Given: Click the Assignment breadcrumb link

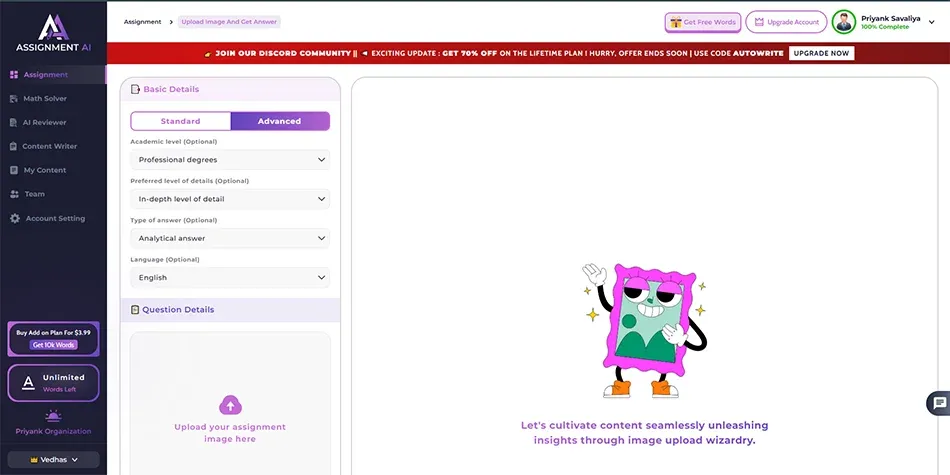Looking at the screenshot, I should (x=142, y=22).
